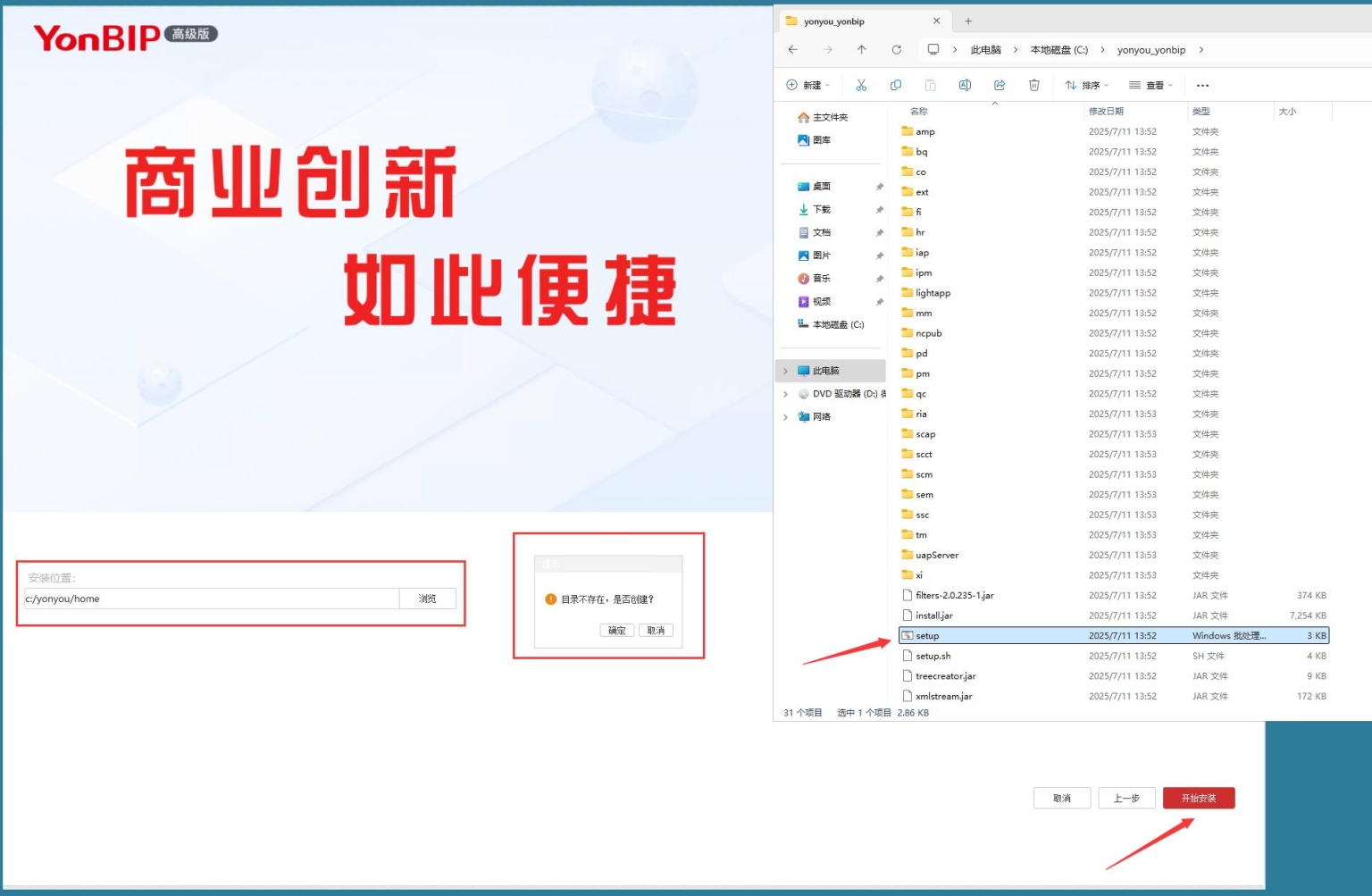The width and height of the screenshot is (1372, 896).
Task: Select the Rename icon in the toolbar
Action: click(965, 84)
